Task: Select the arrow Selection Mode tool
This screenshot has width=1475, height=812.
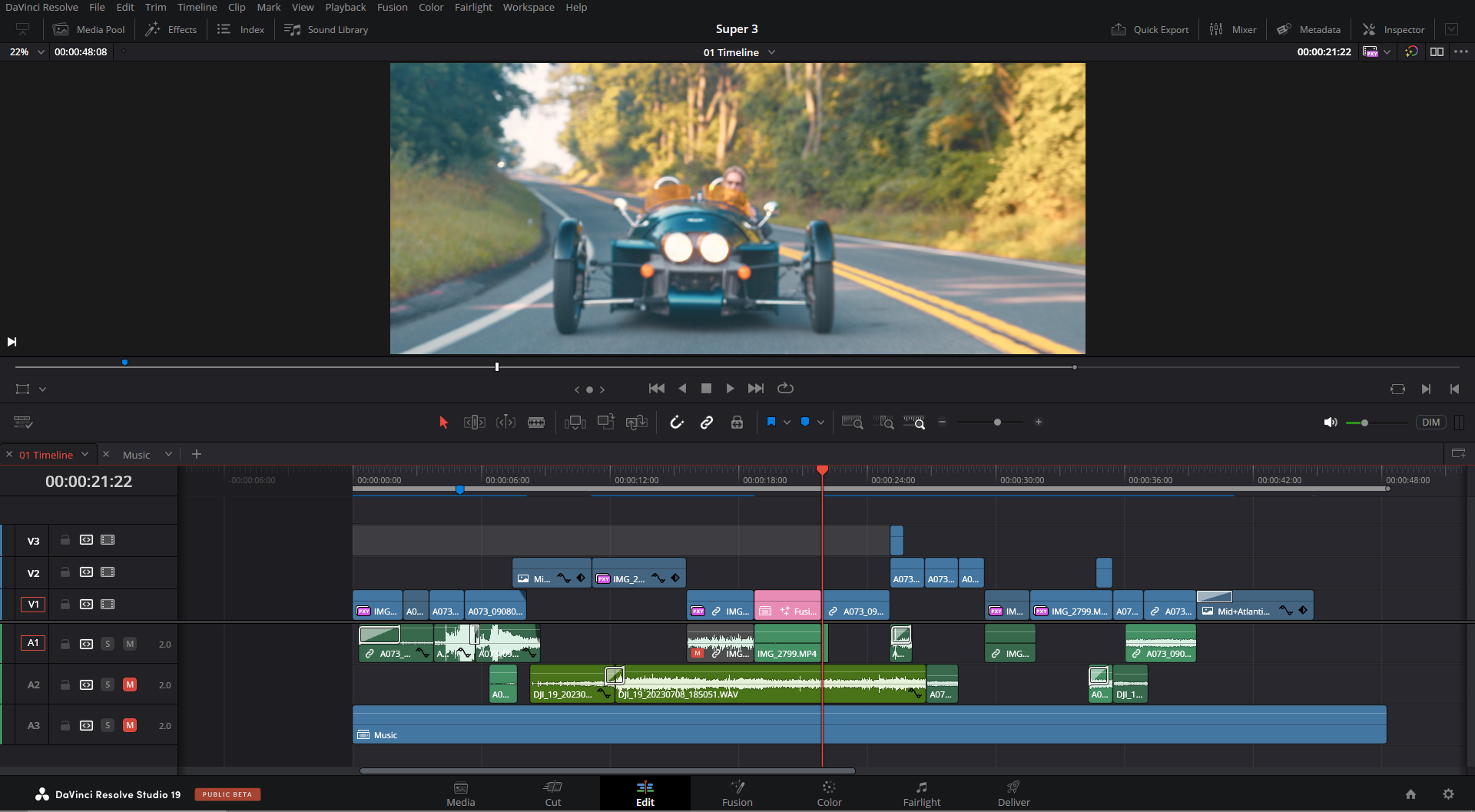Action: click(443, 423)
